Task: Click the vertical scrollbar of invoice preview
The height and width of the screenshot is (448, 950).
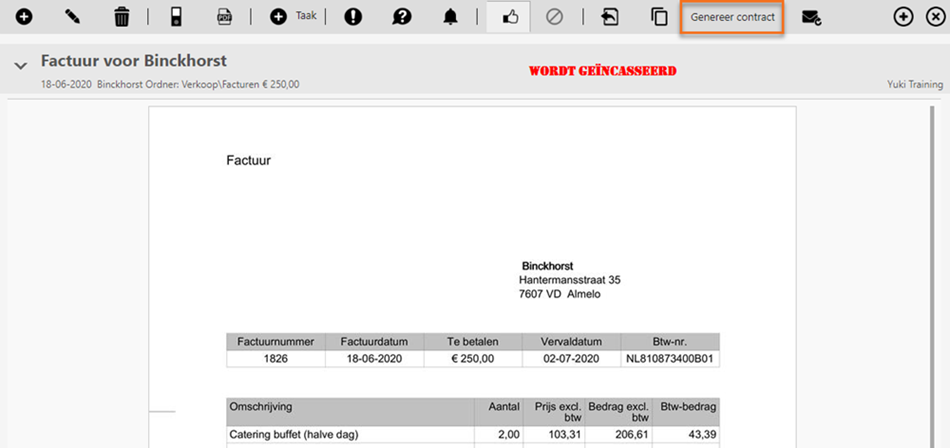Action: pos(934,276)
